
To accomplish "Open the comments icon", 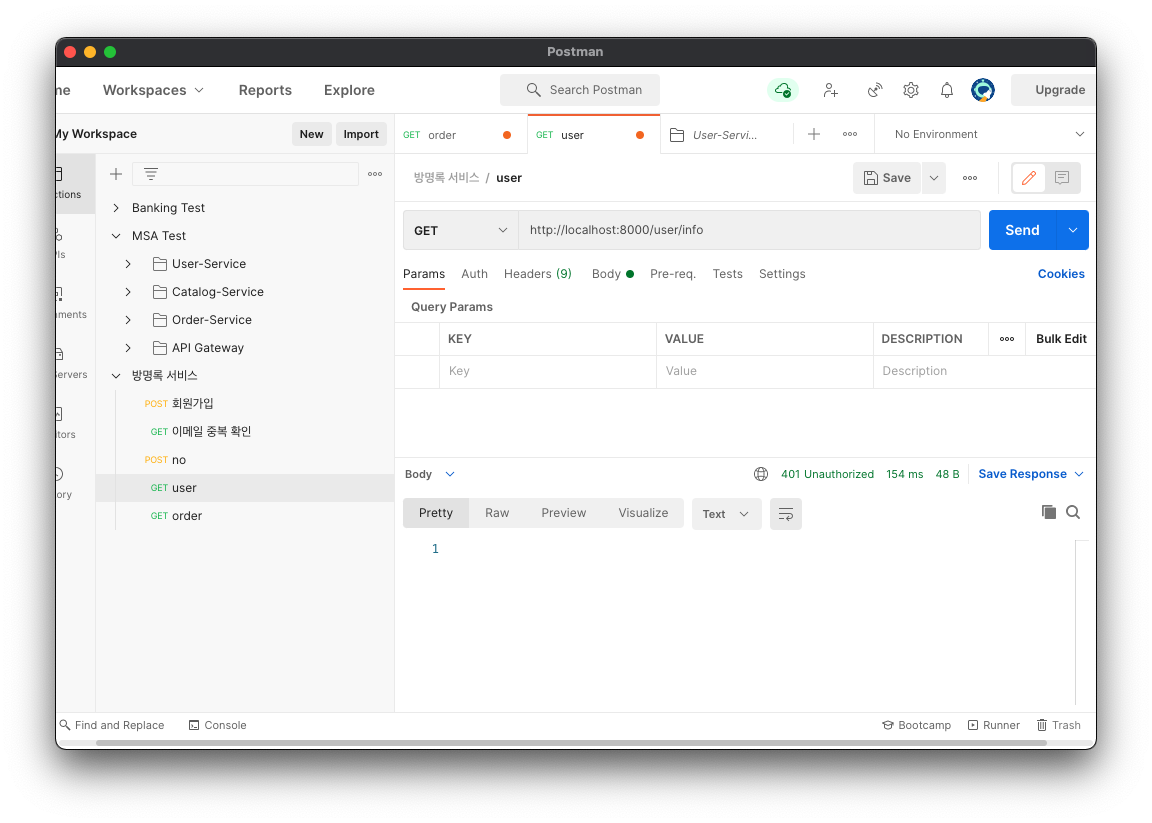I will pos(1062,178).
